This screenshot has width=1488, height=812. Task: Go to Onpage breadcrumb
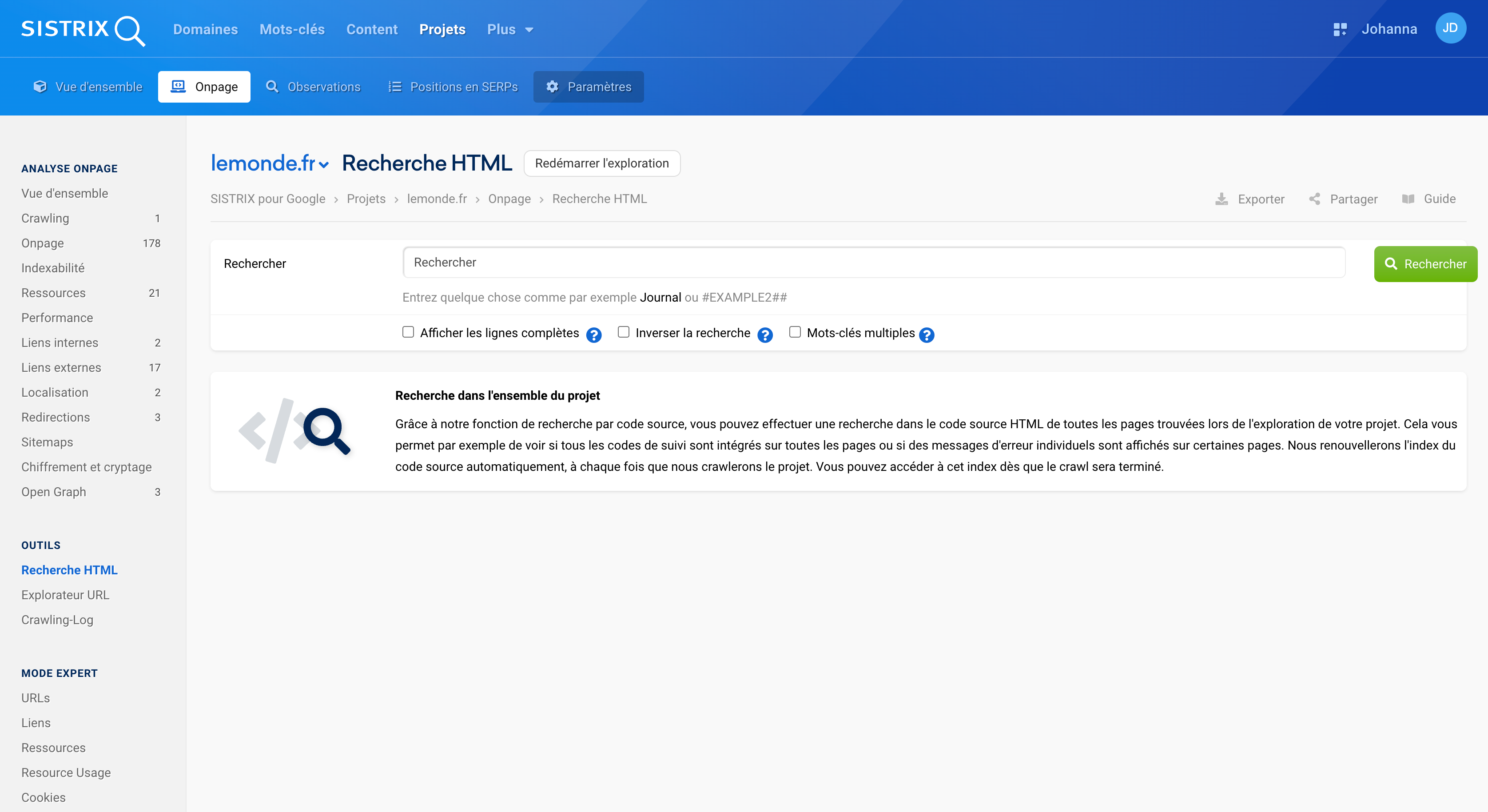[509, 199]
